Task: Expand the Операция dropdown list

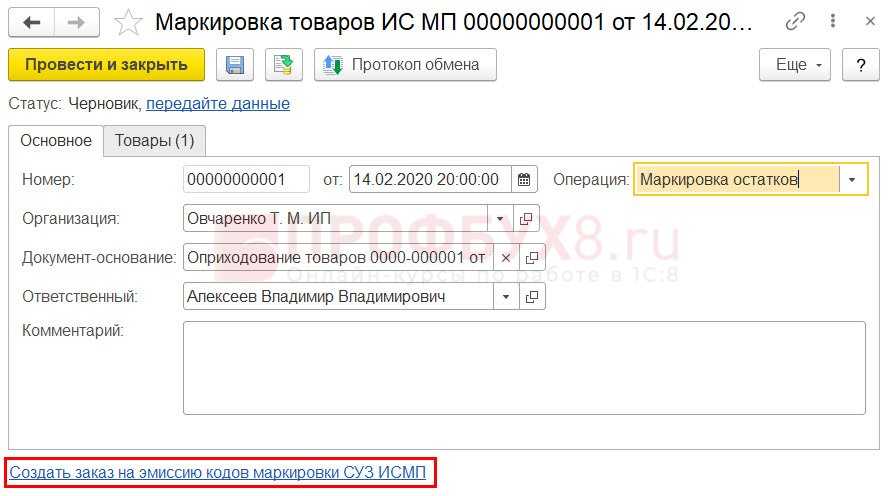Action: pyautogui.click(x=852, y=180)
